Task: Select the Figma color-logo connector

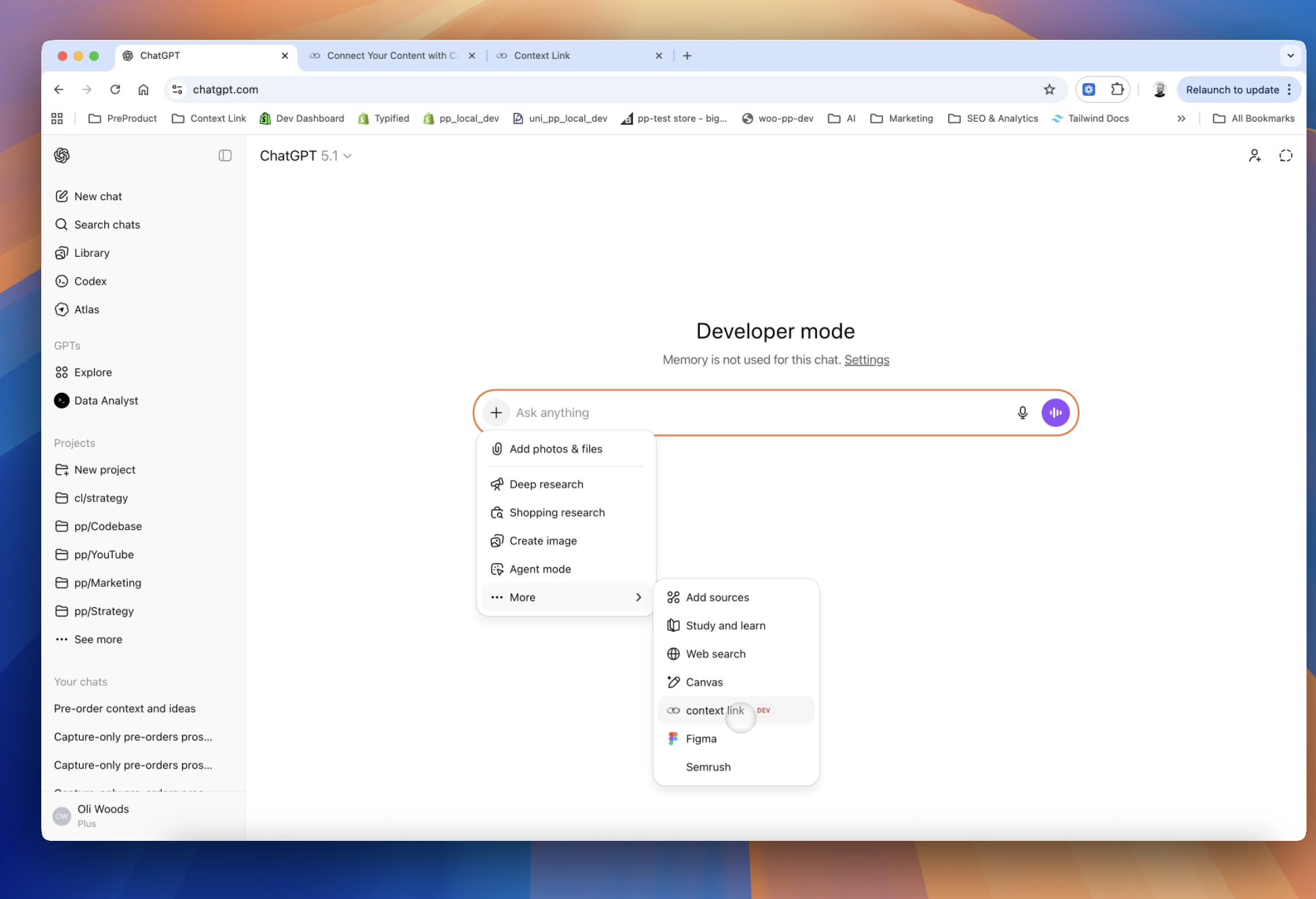Action: [x=672, y=738]
